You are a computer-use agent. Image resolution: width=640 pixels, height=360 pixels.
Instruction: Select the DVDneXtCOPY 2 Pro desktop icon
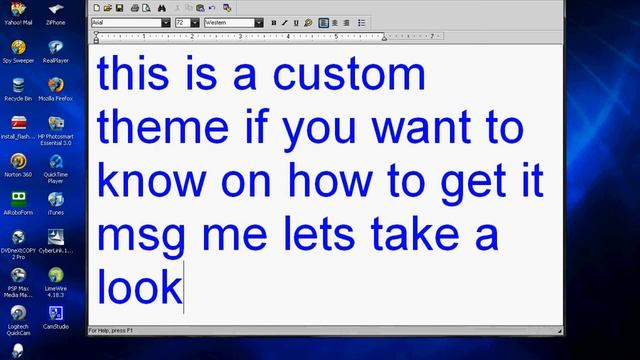click(18, 244)
